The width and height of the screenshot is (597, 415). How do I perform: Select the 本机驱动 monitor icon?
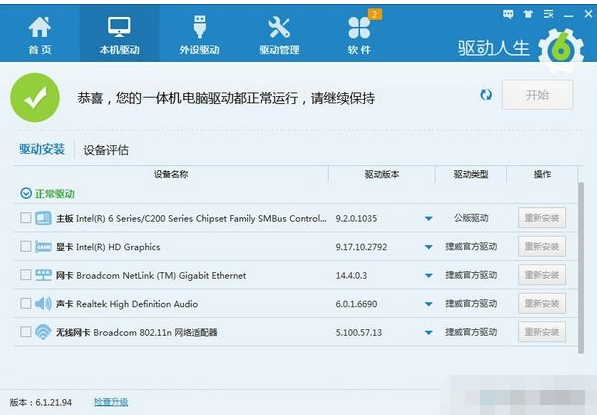(x=119, y=27)
